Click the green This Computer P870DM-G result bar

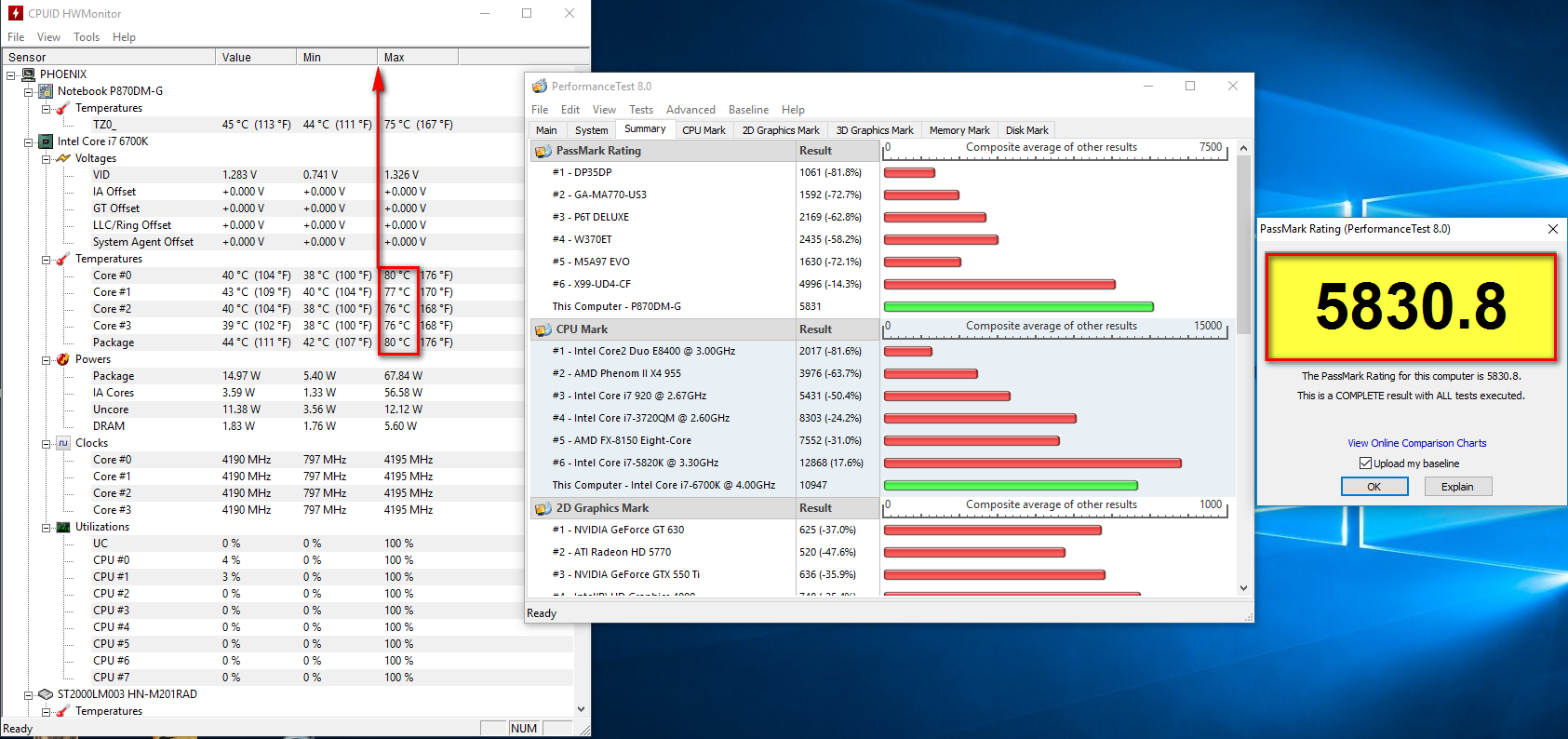[1018, 306]
